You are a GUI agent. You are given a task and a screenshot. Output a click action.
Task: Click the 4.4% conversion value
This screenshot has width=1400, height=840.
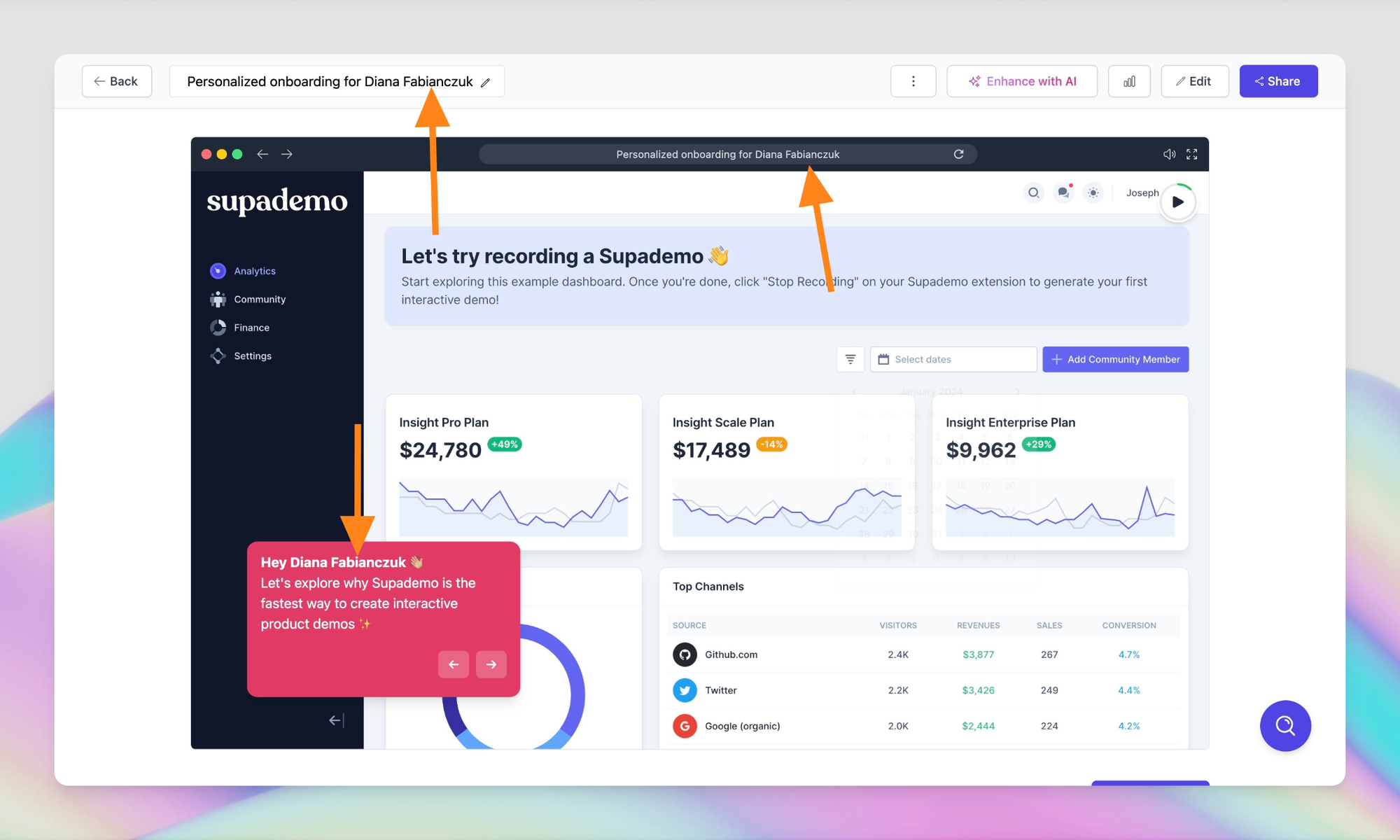point(1129,690)
